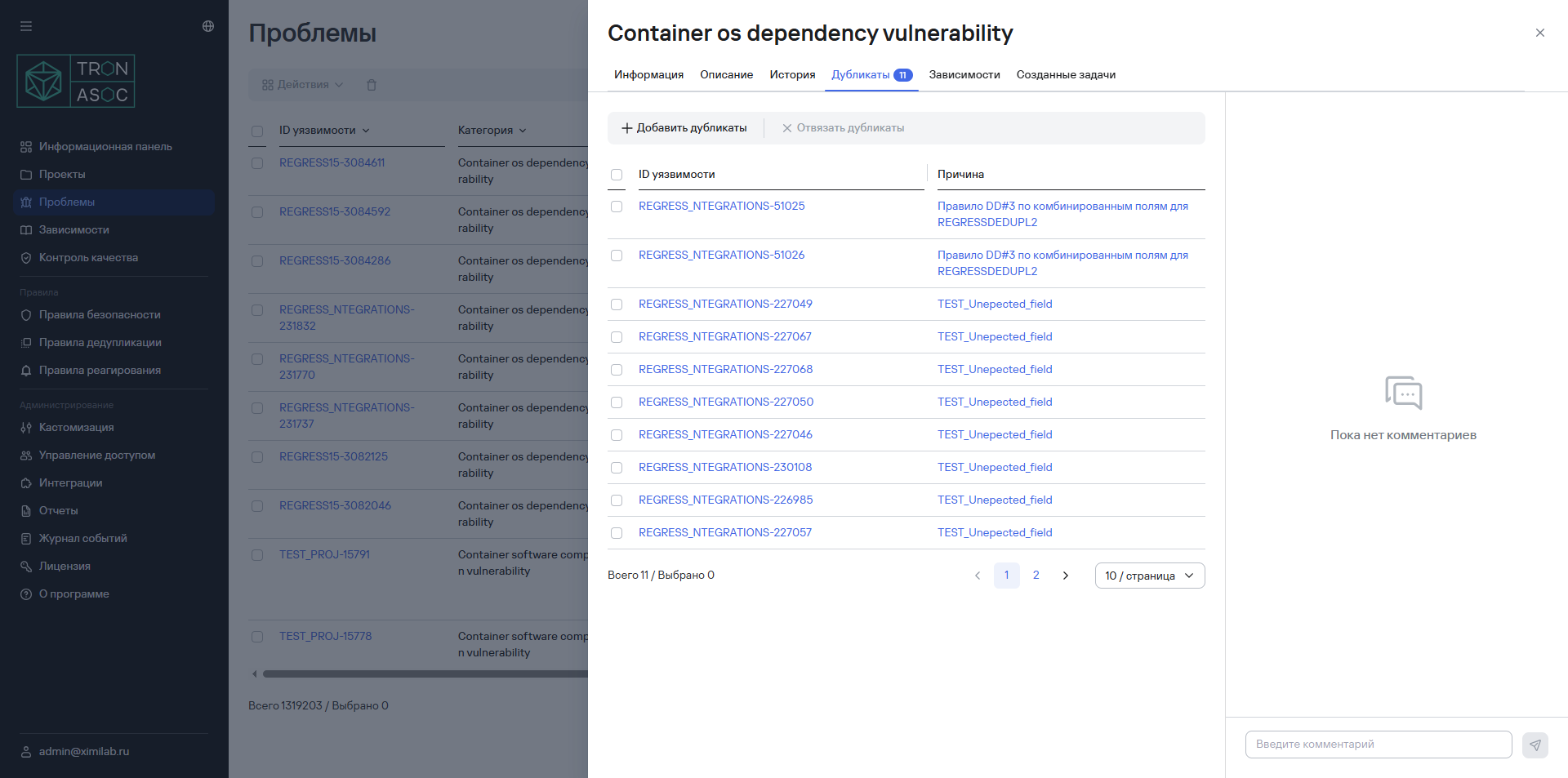The height and width of the screenshot is (778, 1568).
Task: Switch to the История tab
Action: click(792, 75)
